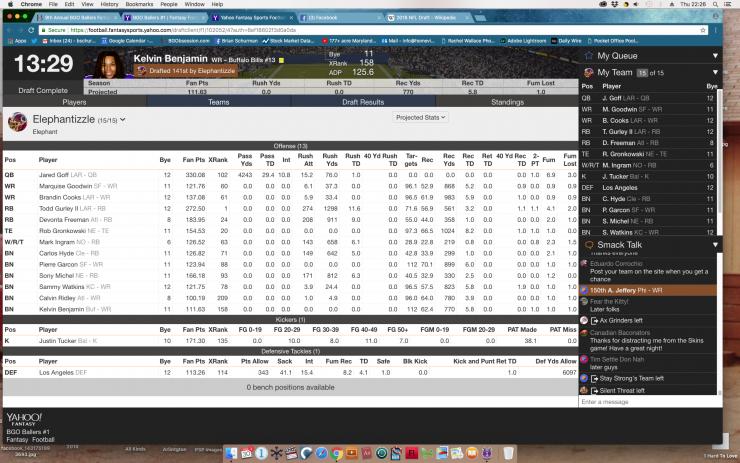The image size is (740, 463).
Task: Click the Spotlight search icon in the menu bar
Action: [715, 4]
